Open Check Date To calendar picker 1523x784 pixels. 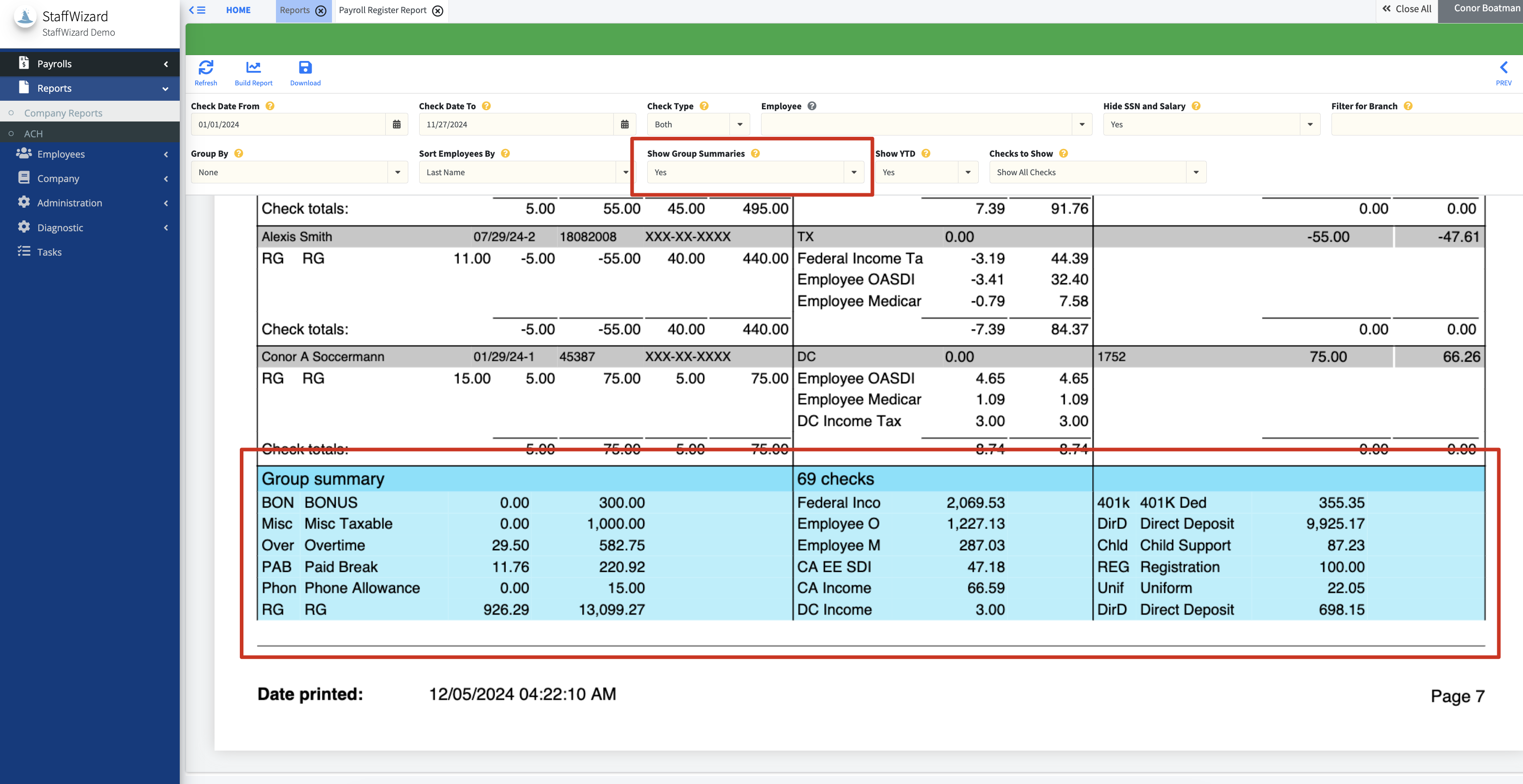coord(624,124)
